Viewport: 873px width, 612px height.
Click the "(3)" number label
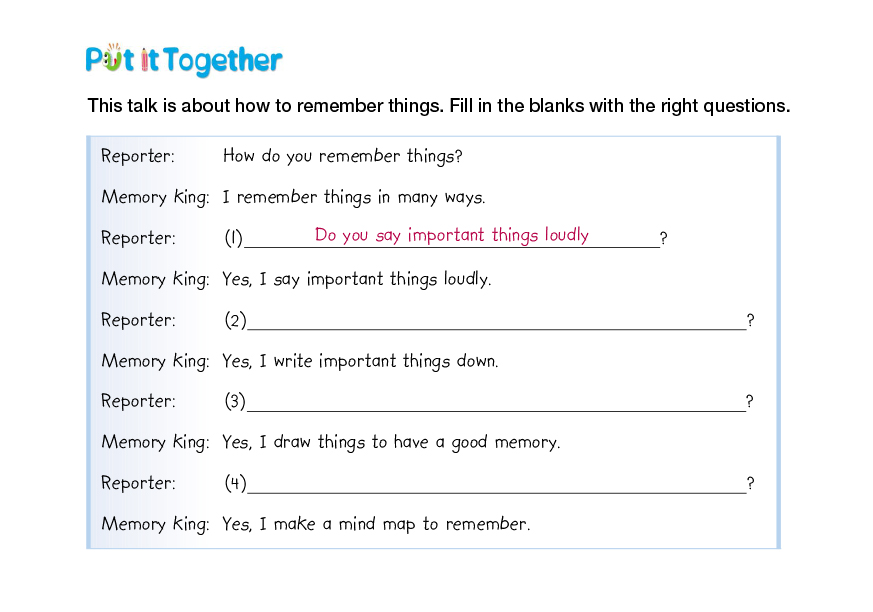pos(234,401)
